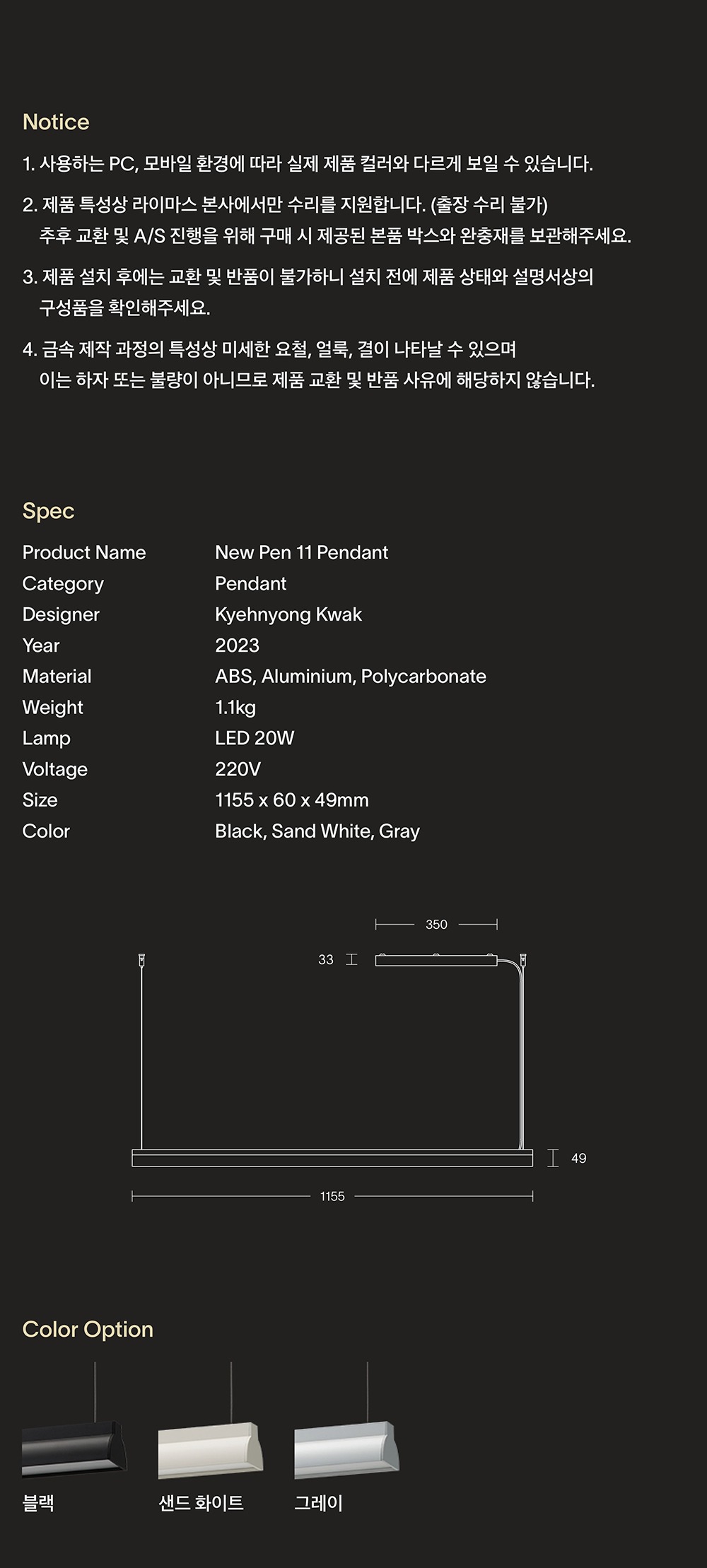Click the LED 20W lamp value
This screenshot has width=707, height=1568.
pyautogui.click(x=255, y=738)
